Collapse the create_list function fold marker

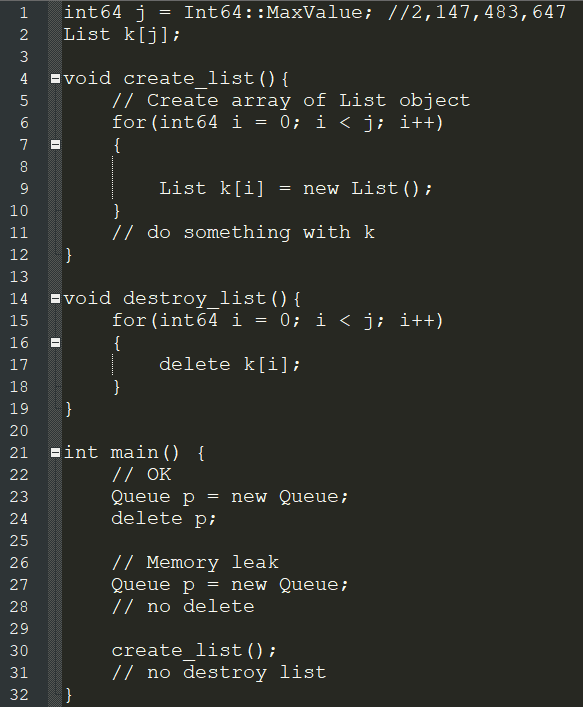pos(55,79)
